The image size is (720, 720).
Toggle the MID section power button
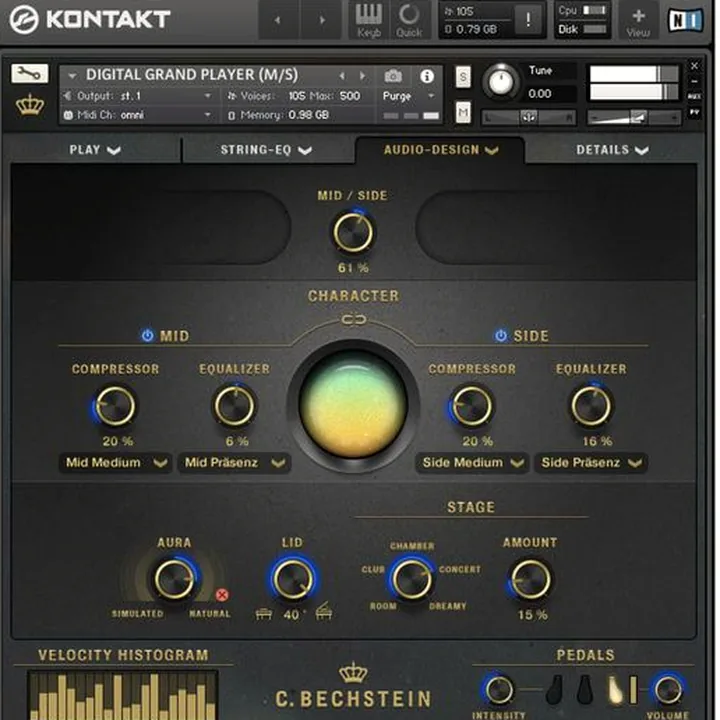click(147, 336)
